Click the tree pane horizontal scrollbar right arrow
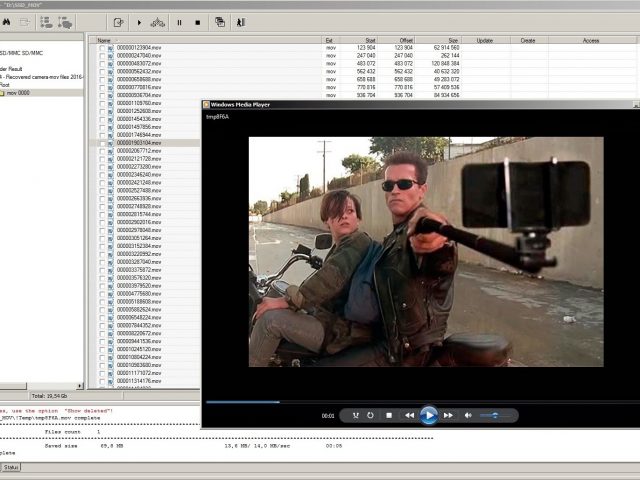Image resolution: width=640 pixels, height=480 pixels. click(80, 386)
